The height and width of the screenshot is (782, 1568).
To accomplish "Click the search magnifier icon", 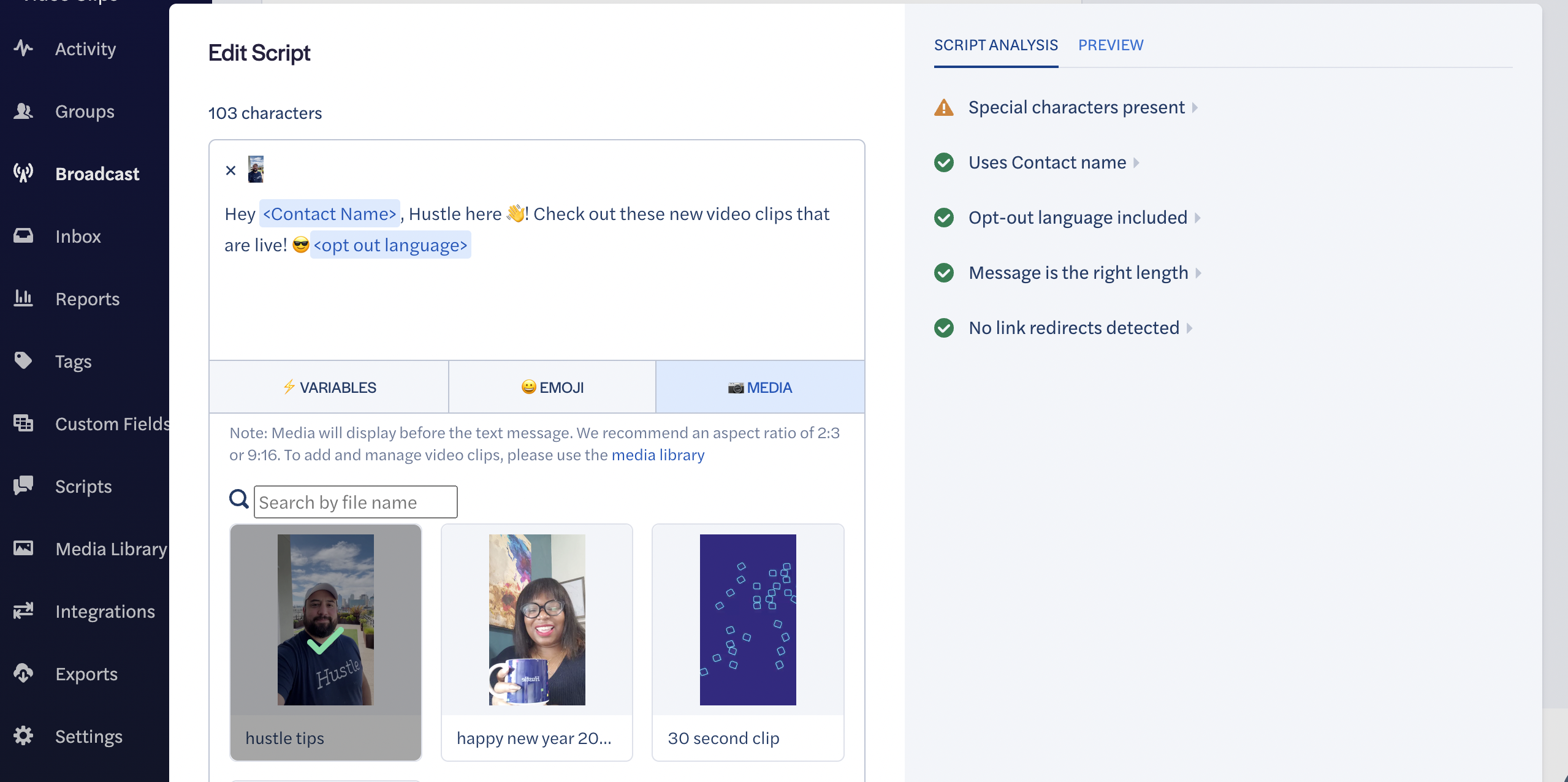I will coord(238,499).
